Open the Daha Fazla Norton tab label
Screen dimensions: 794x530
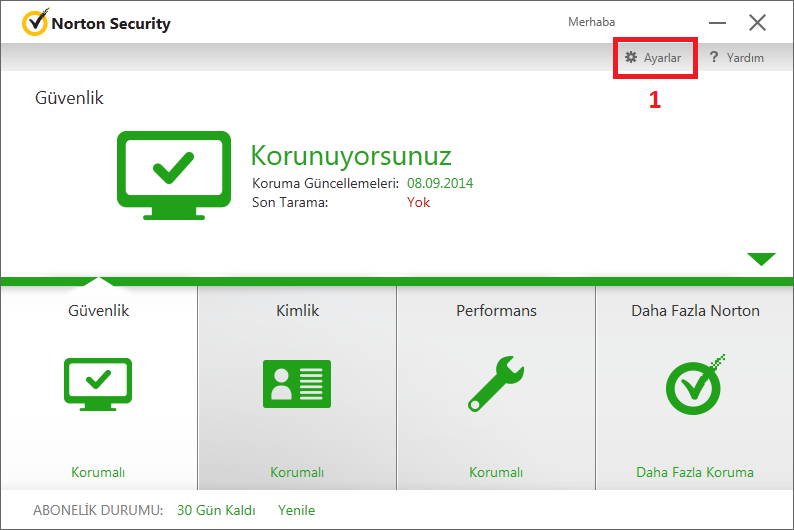coord(695,310)
